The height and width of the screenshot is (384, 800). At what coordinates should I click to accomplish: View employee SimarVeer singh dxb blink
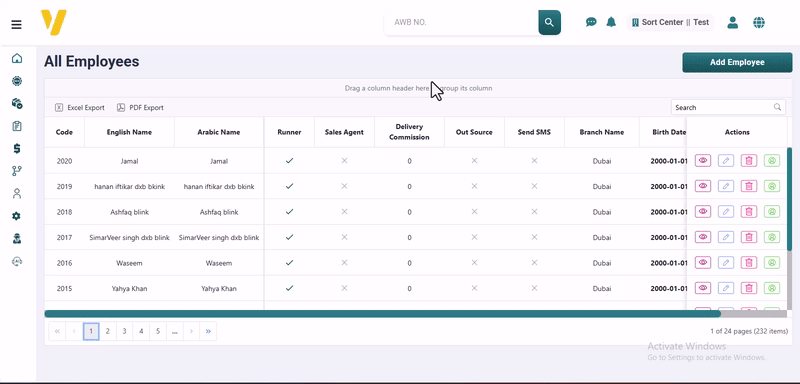[x=703, y=237]
